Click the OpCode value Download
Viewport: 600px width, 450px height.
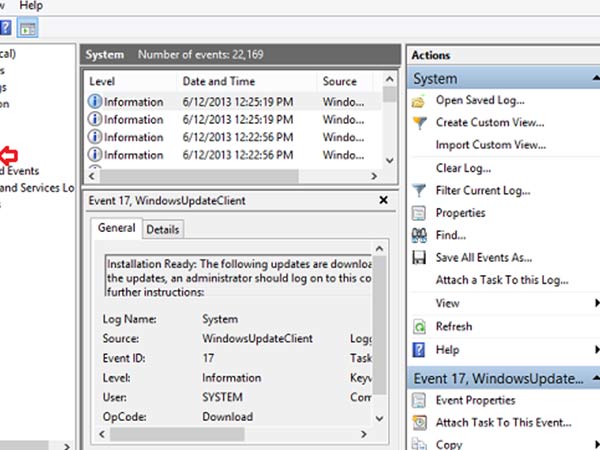227,416
